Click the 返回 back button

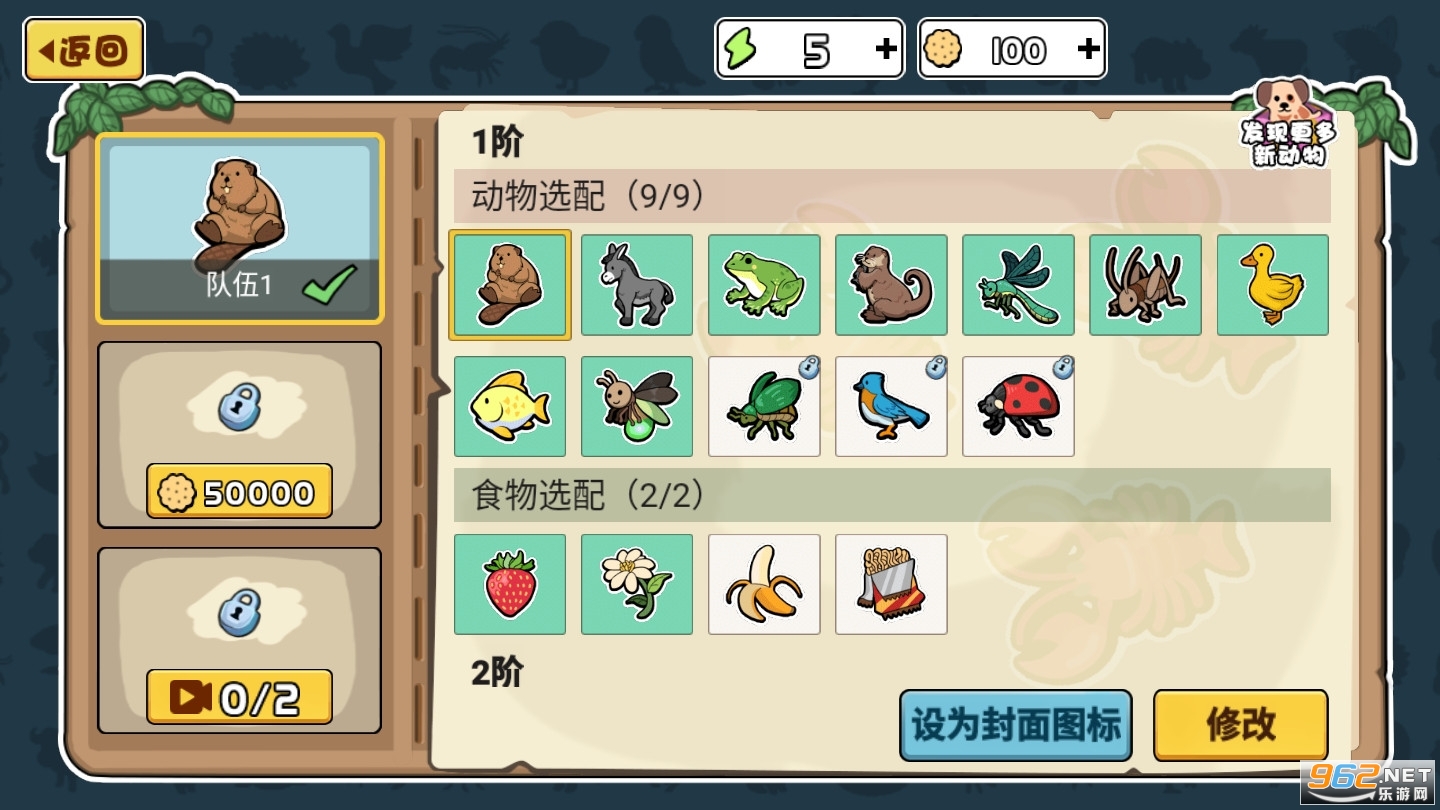point(84,49)
